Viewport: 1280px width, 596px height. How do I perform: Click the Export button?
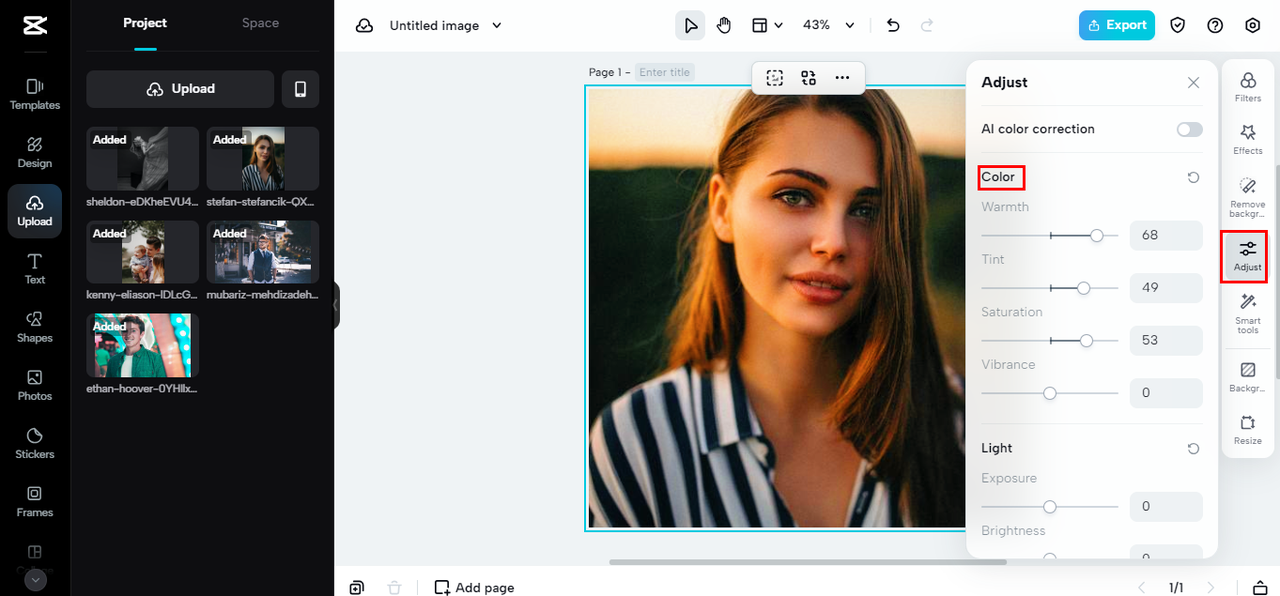click(1117, 25)
